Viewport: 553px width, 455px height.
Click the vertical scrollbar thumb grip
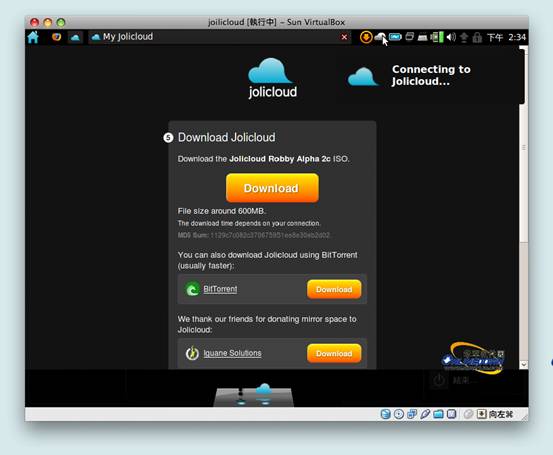tap(524, 147)
